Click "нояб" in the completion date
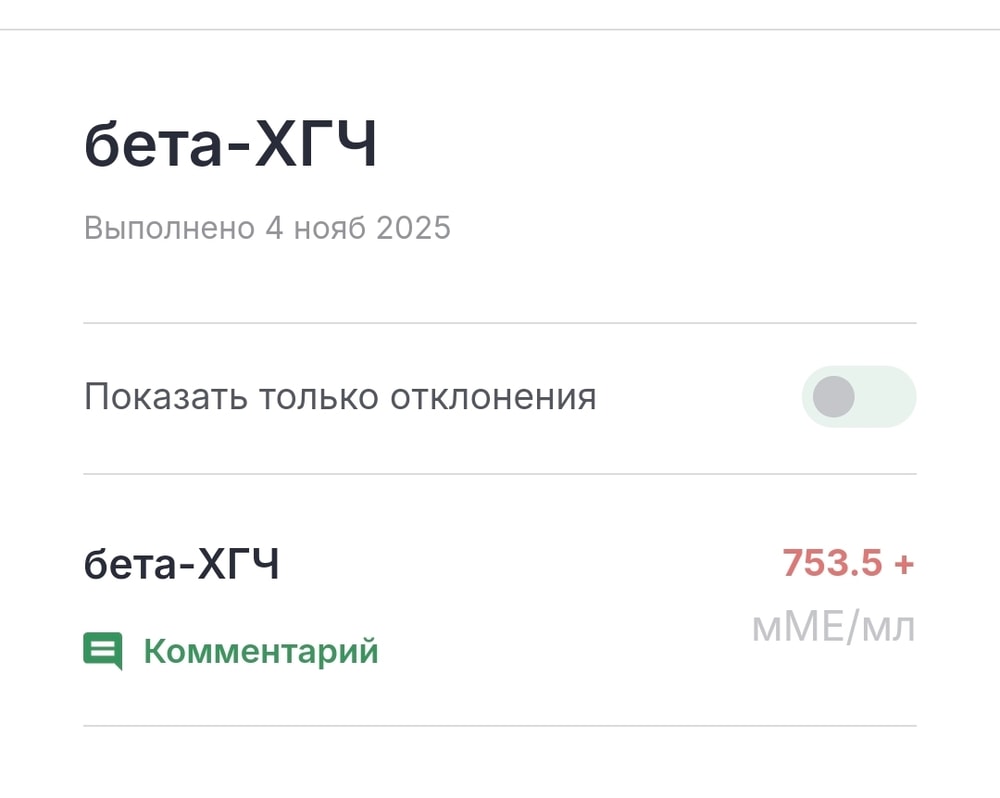This screenshot has width=1000, height=798. coord(330,228)
